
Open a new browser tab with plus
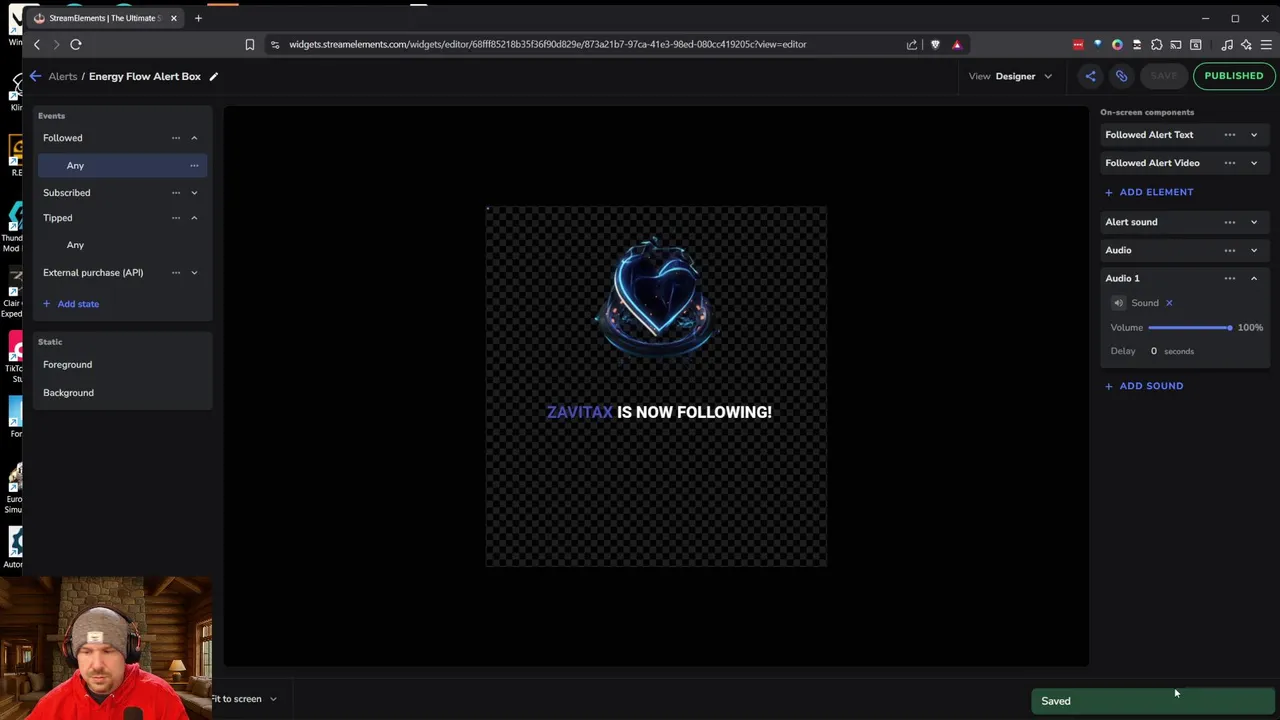(x=198, y=18)
